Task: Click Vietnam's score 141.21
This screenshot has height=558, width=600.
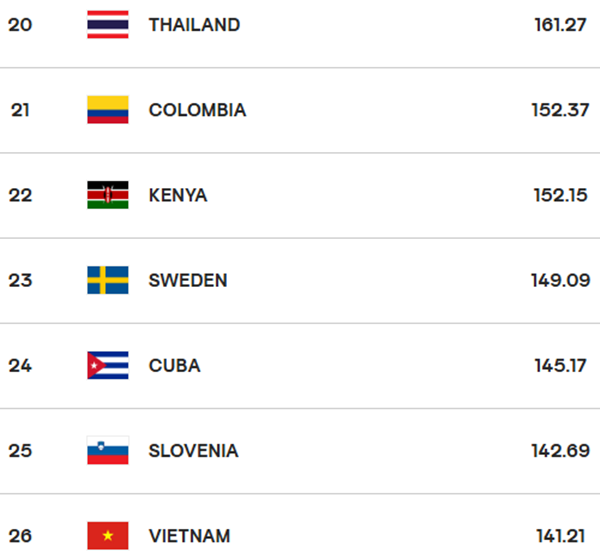Action: (561, 536)
